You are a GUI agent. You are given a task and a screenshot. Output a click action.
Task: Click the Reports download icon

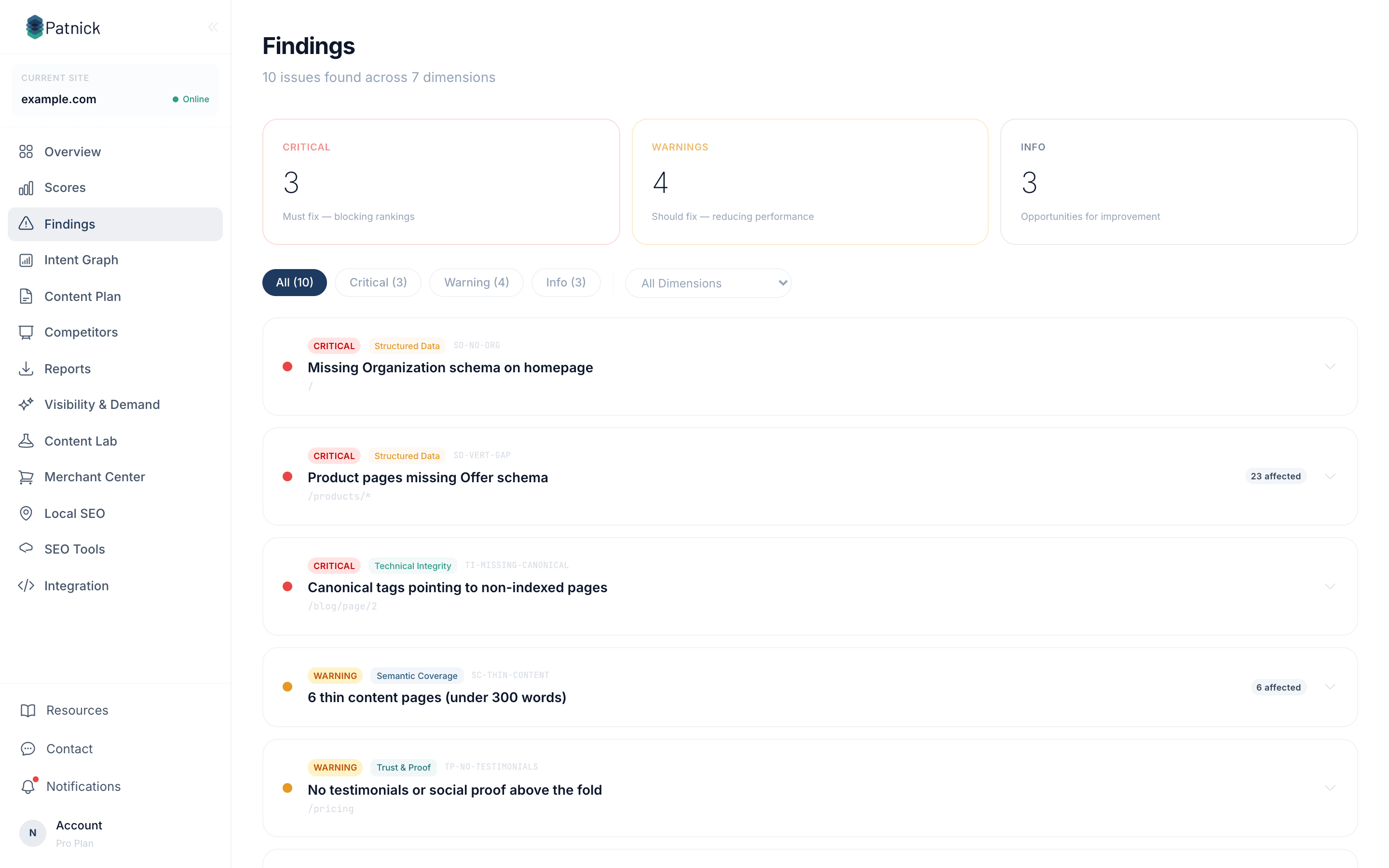(27, 368)
